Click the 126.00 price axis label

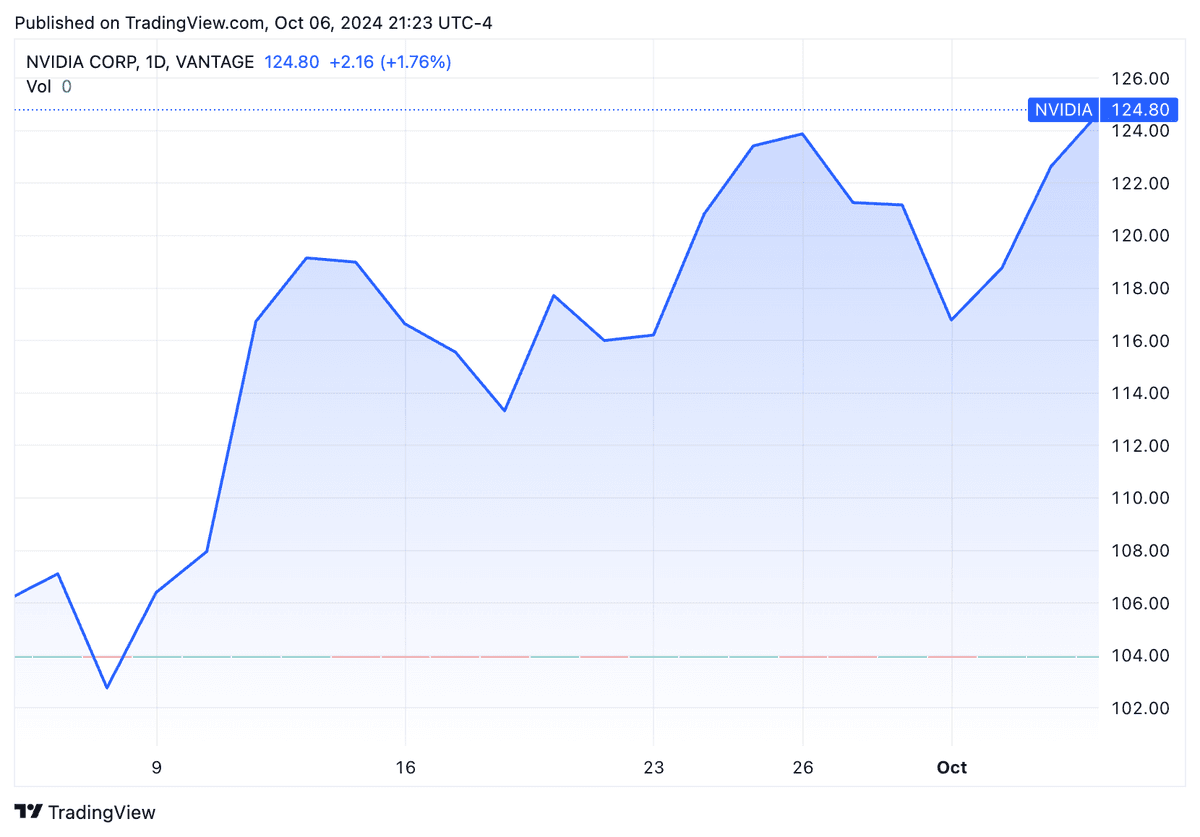click(1141, 79)
